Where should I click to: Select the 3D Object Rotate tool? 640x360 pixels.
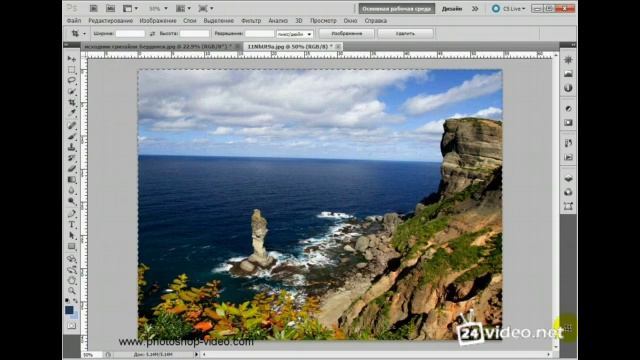[72, 259]
